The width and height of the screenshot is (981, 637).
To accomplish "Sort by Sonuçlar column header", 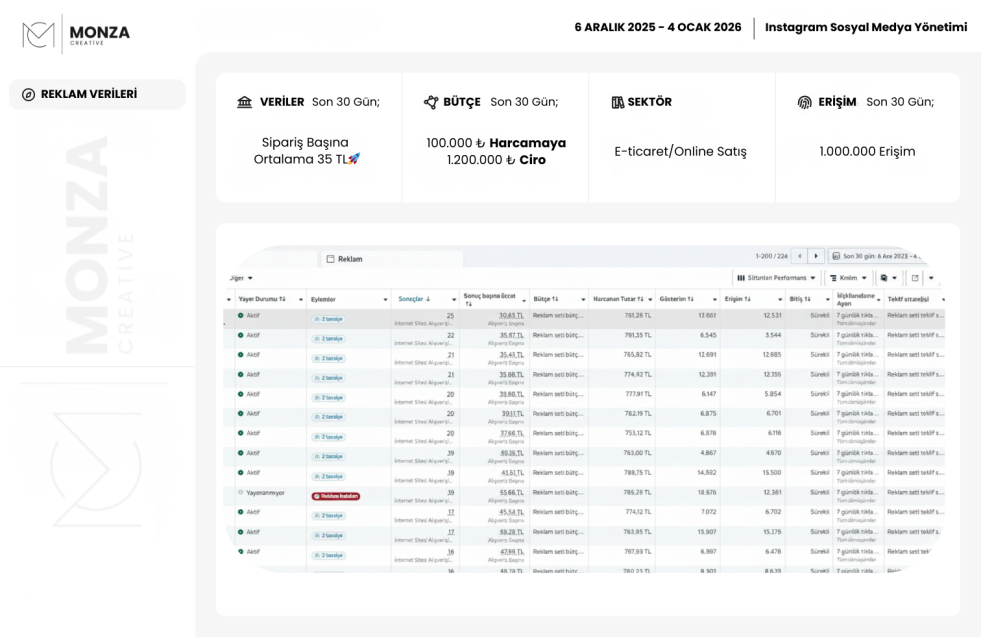I will pyautogui.click(x=414, y=299).
